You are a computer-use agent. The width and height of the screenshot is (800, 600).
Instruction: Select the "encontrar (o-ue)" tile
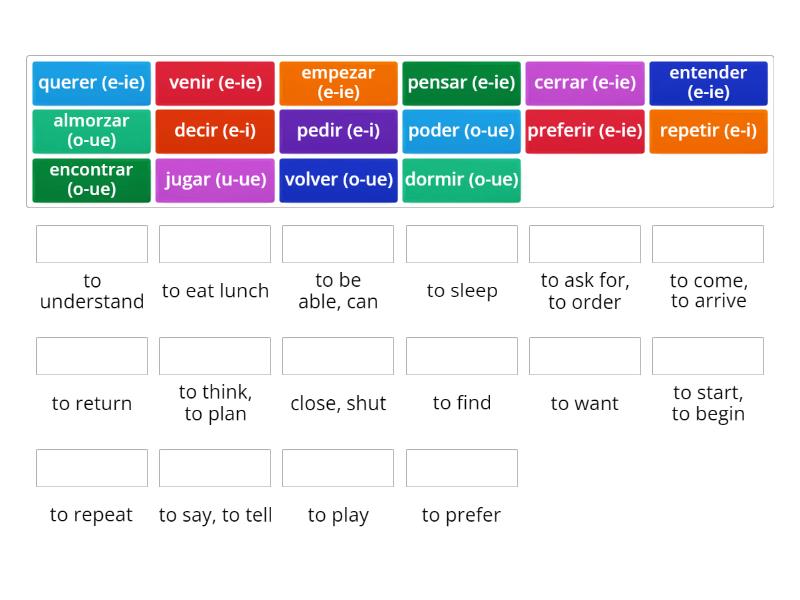pyautogui.click(x=91, y=180)
